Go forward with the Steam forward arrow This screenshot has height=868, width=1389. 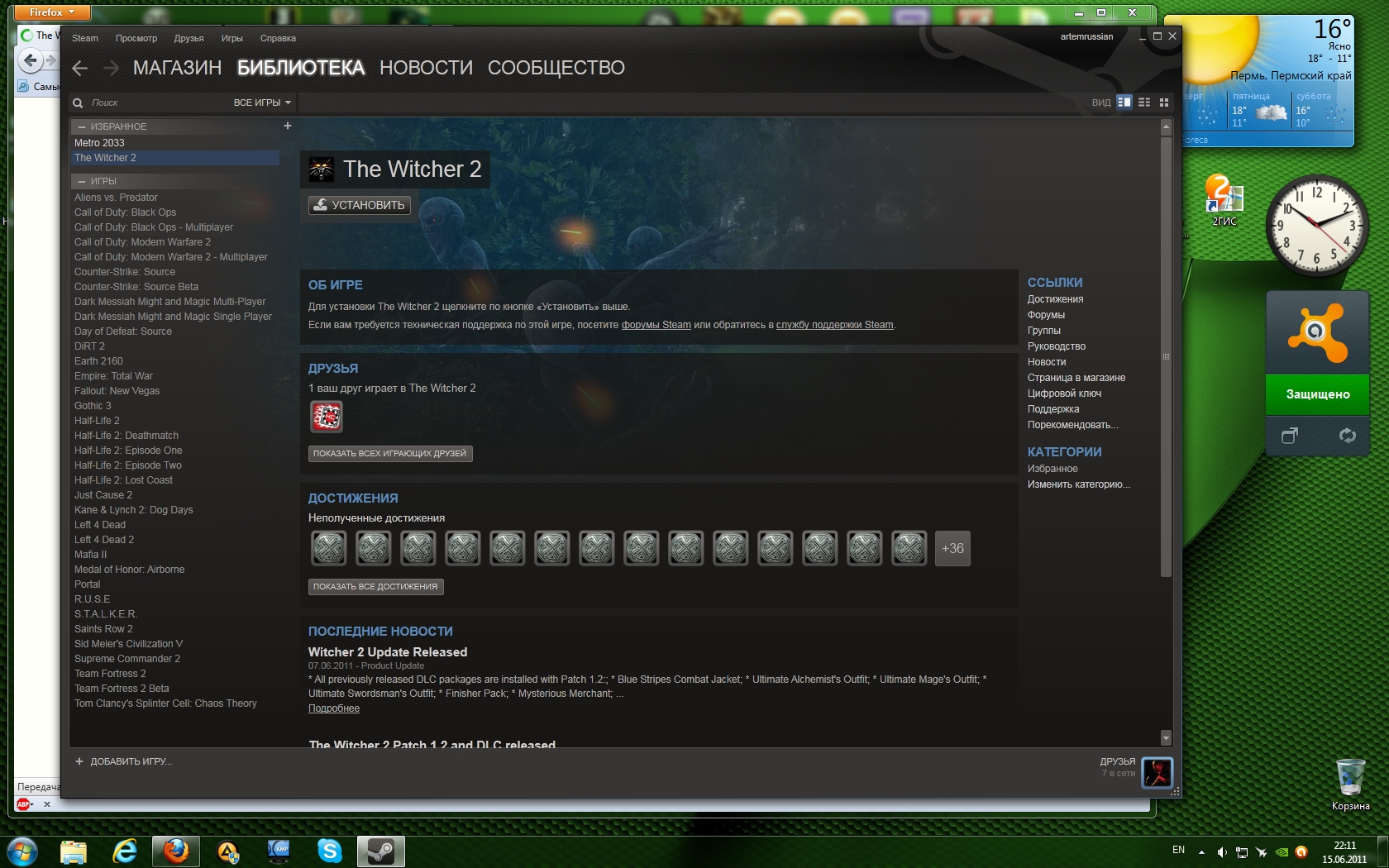pyautogui.click(x=112, y=69)
